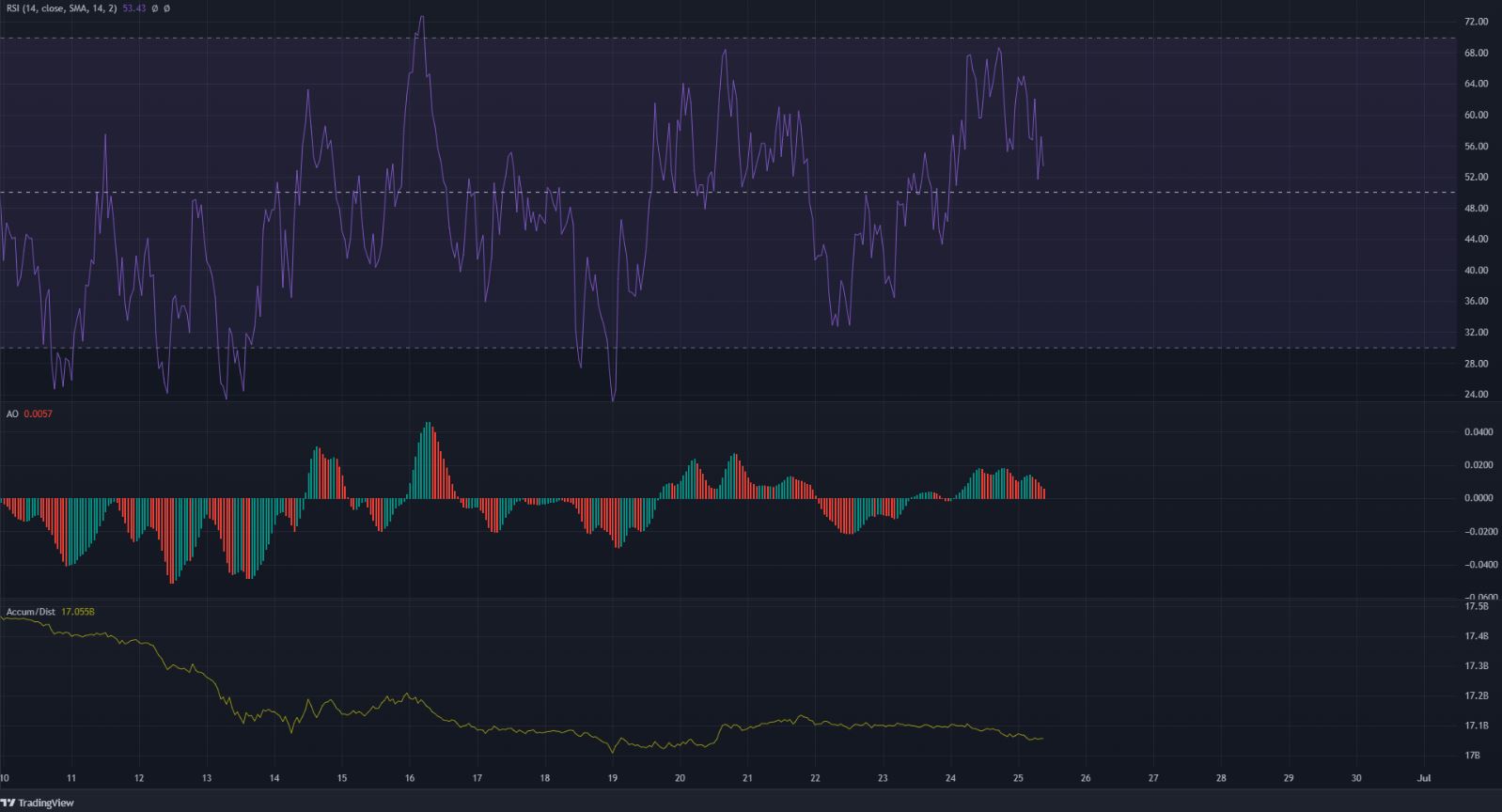The image size is (1502, 812).
Task: Click date 19 on the time axis
Action: tap(612, 778)
